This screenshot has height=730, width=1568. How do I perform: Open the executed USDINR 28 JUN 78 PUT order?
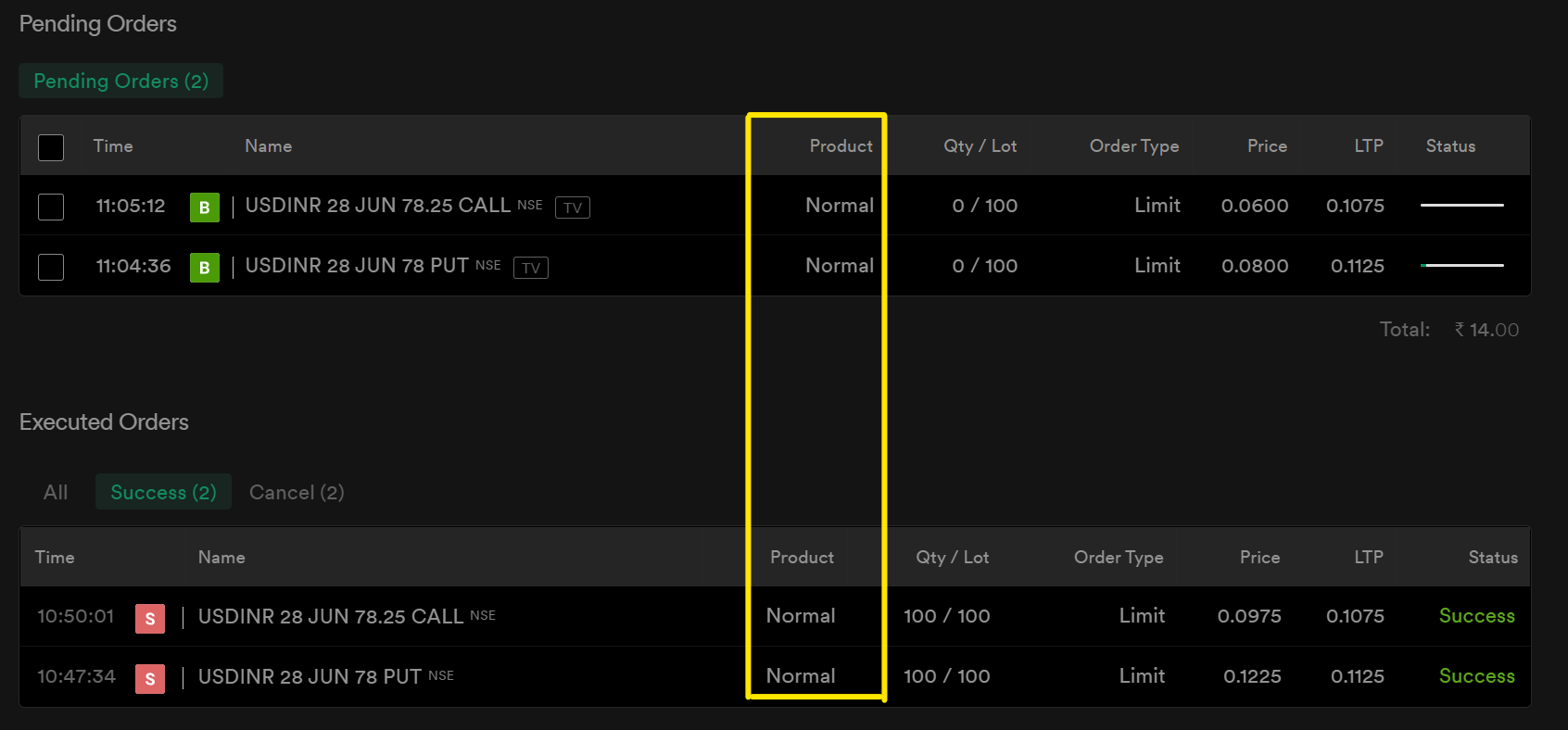[310, 676]
